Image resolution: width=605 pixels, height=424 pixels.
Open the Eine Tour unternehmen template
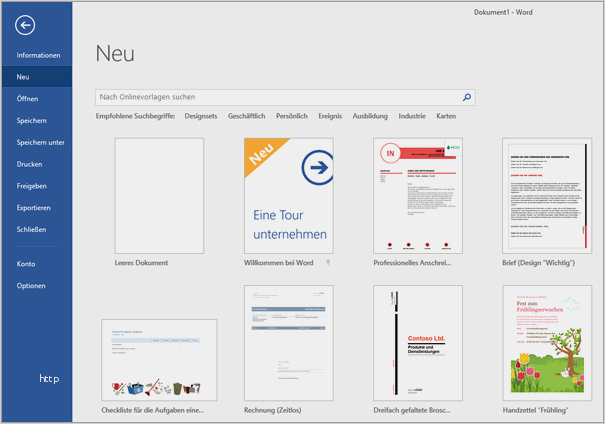tap(288, 196)
